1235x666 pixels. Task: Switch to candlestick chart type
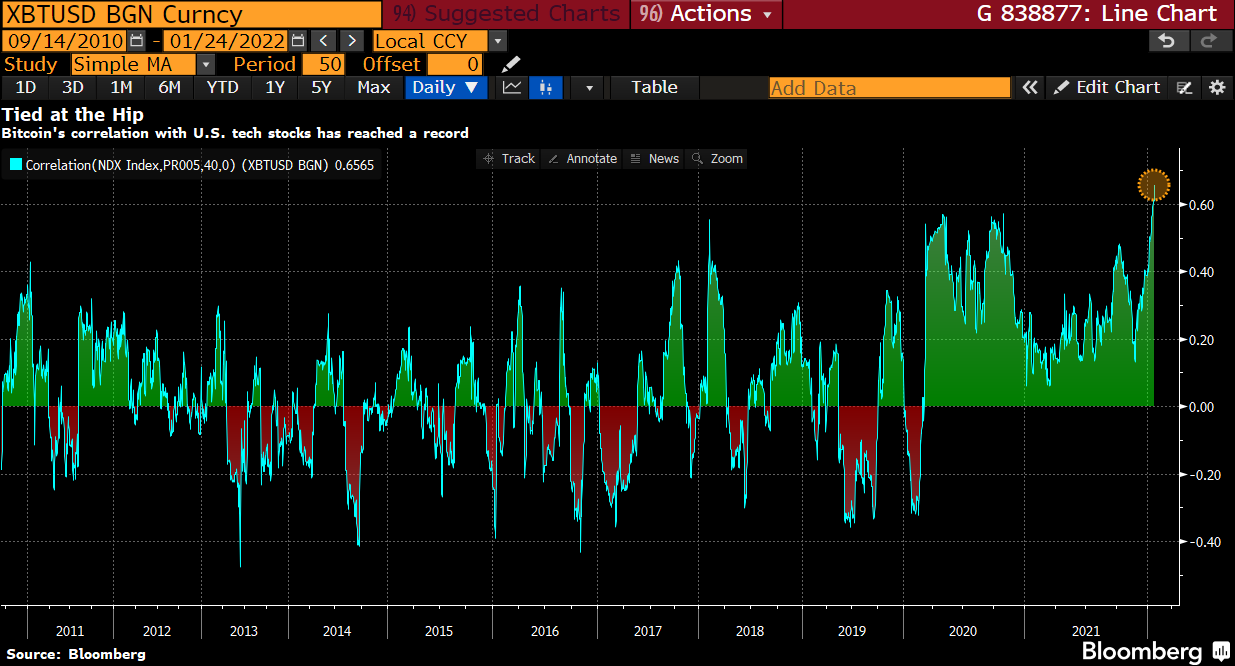(x=545, y=87)
